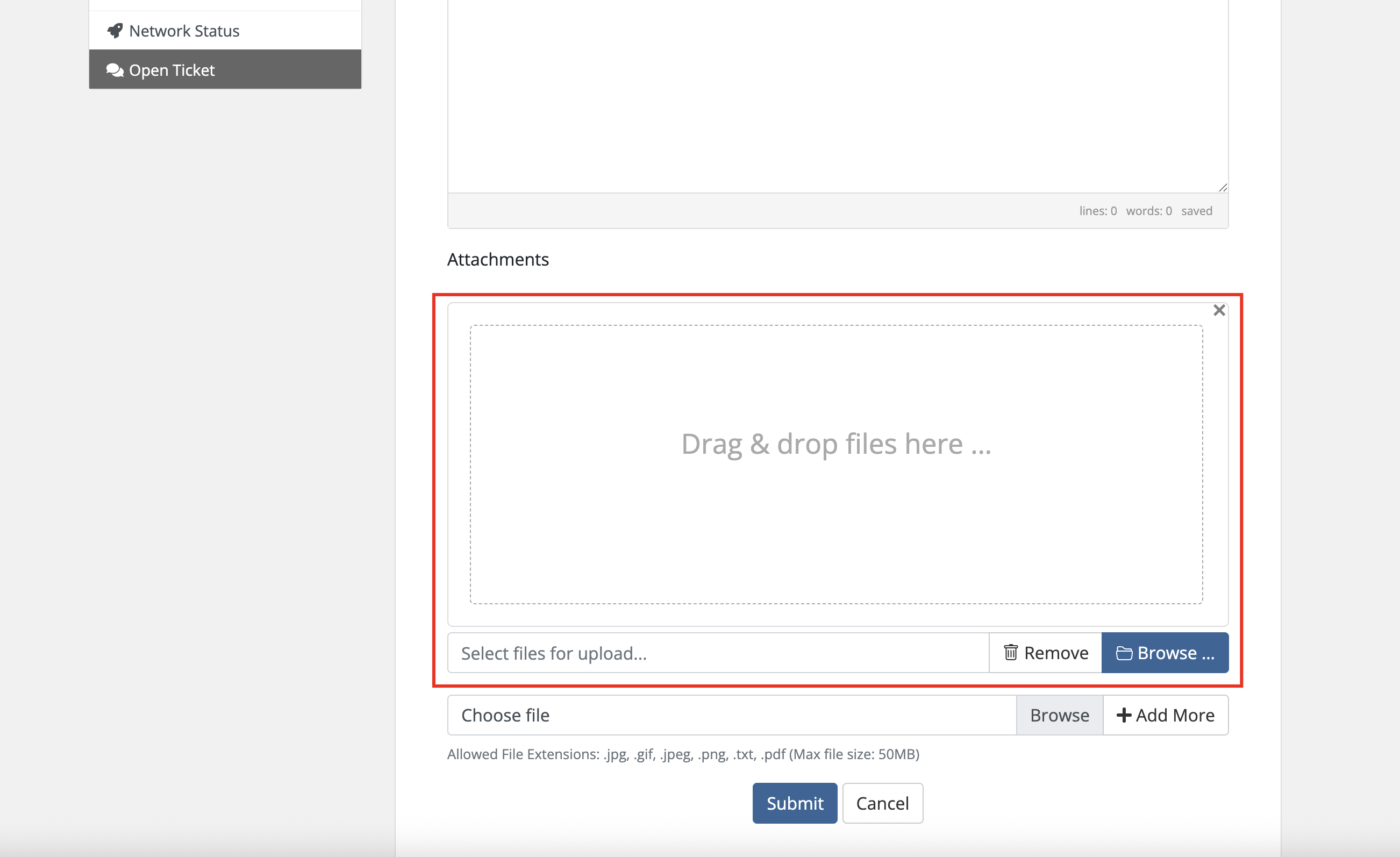1400x857 pixels.
Task: Click the drag & drop files zone
Action: pyautogui.click(x=835, y=464)
